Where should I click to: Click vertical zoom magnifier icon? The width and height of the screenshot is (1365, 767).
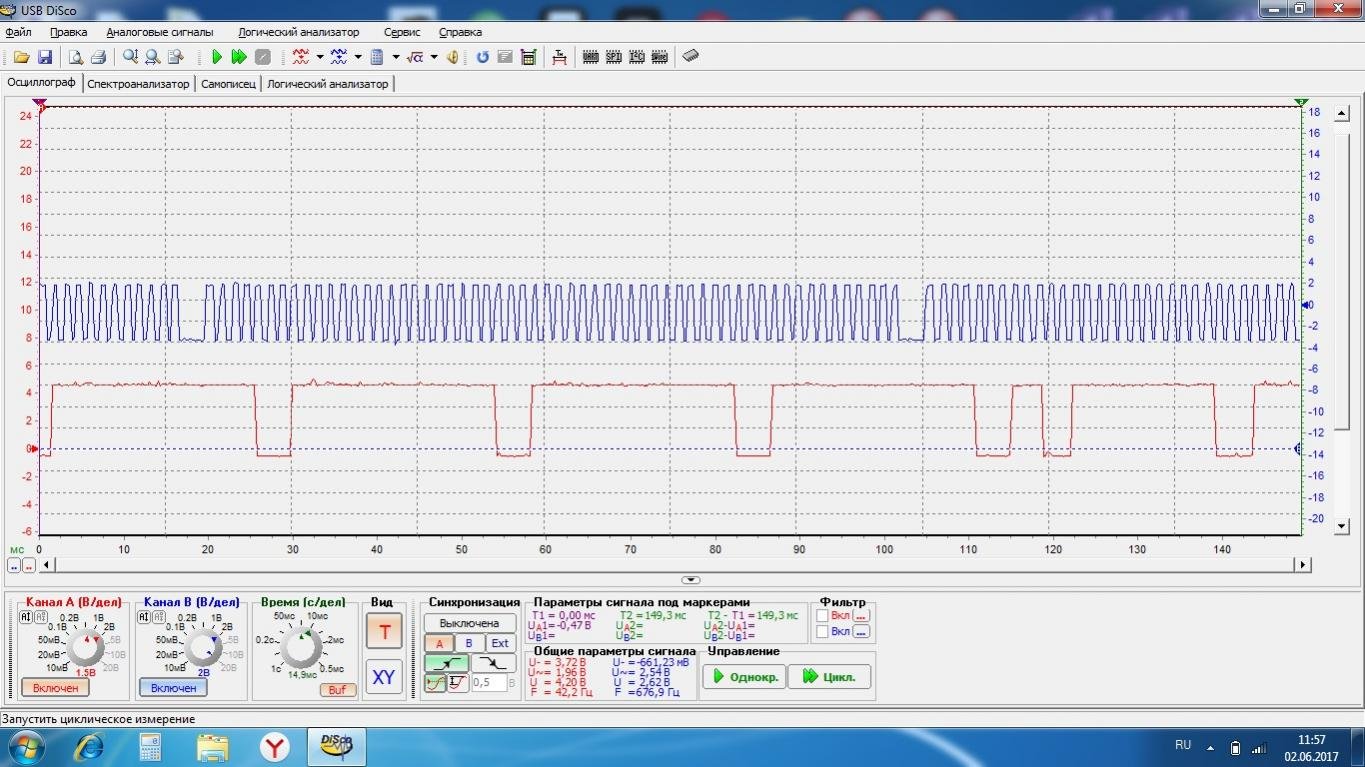point(130,57)
